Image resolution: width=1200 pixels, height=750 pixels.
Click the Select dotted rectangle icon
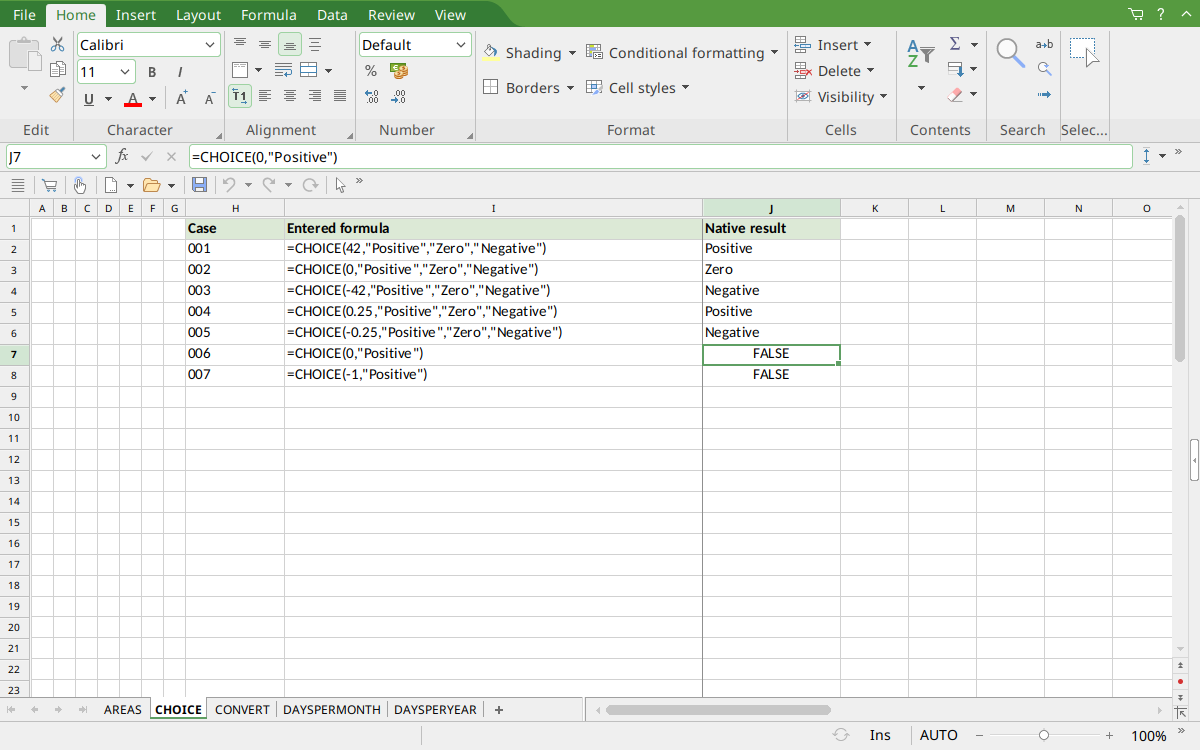[1084, 53]
